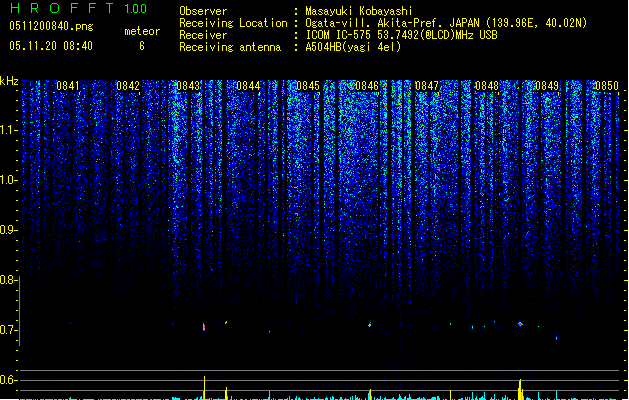Click the 0848 time marker
The height and width of the screenshot is (400, 629).
click(487, 86)
